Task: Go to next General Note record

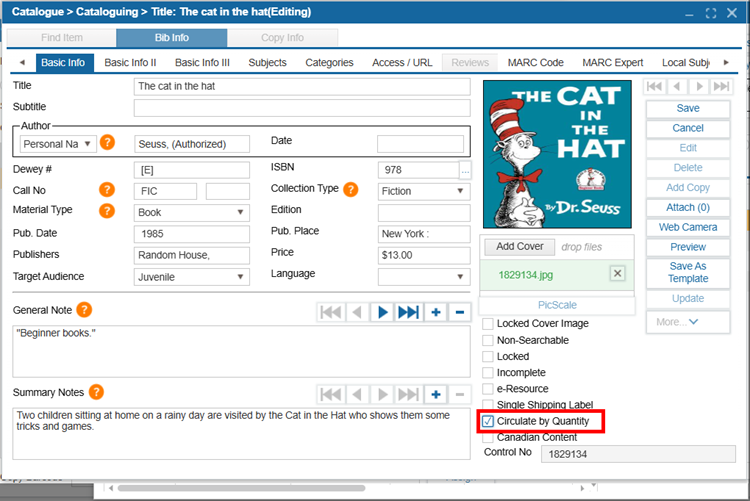Action: pyautogui.click(x=382, y=312)
